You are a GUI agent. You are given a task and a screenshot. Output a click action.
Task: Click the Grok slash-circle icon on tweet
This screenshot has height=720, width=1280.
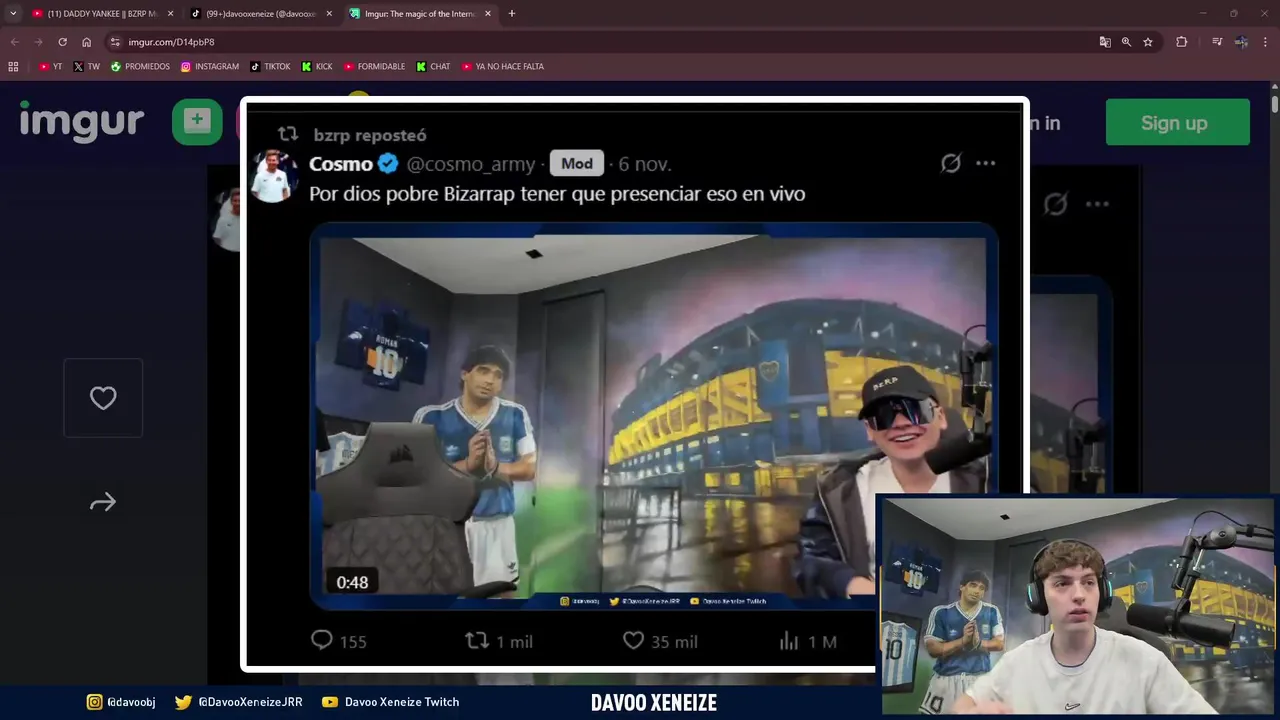point(951,163)
